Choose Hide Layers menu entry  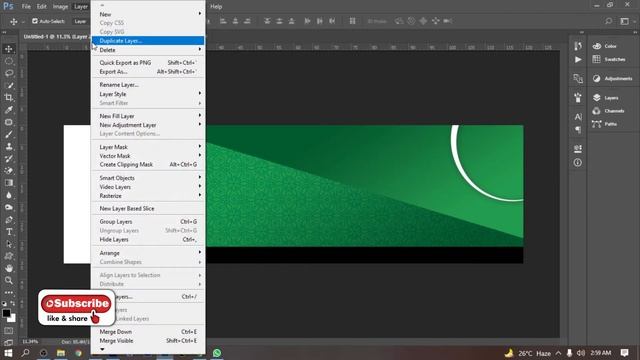(148, 240)
